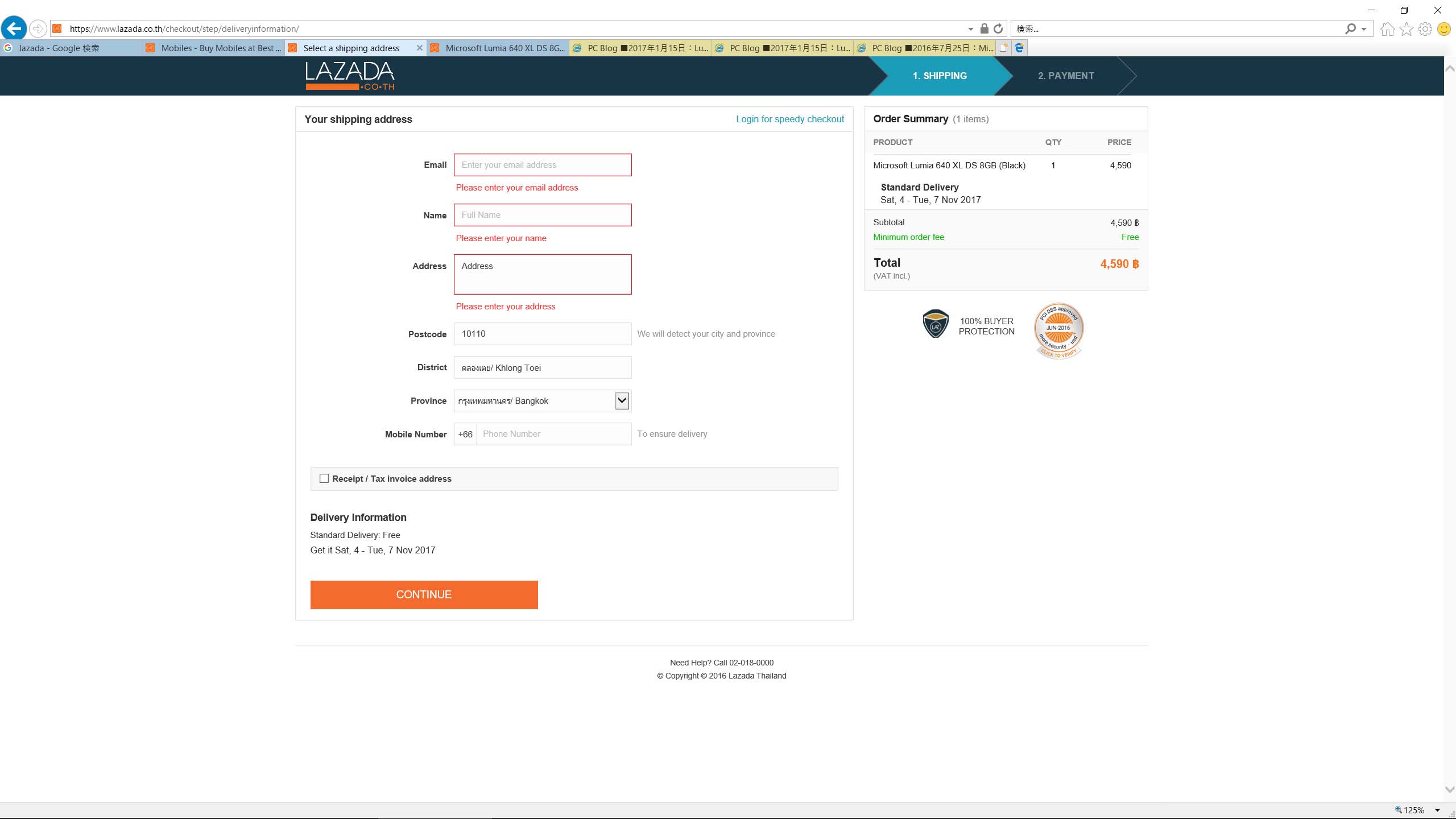This screenshot has width=1456, height=819.
Task: Click the Edge browser icon beside tabs
Action: [1019, 48]
